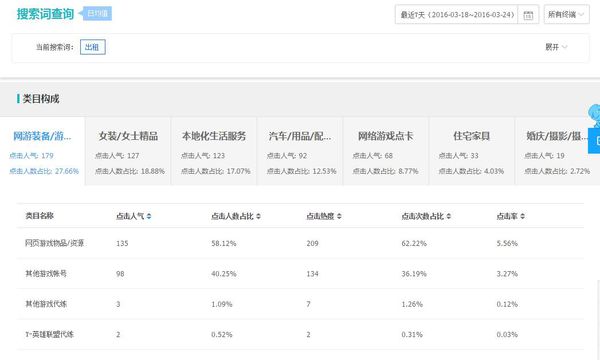Click the 135 click popularity cell
This screenshot has width=600, height=360.
tap(122, 243)
